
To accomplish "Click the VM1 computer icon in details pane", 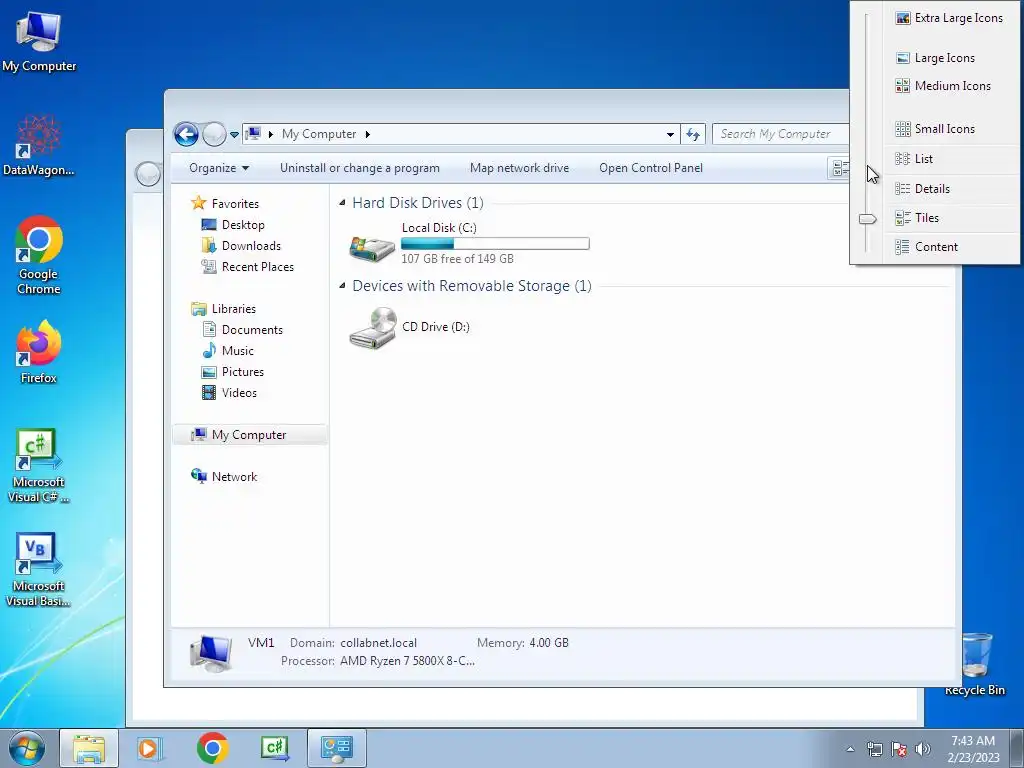I will point(211,653).
